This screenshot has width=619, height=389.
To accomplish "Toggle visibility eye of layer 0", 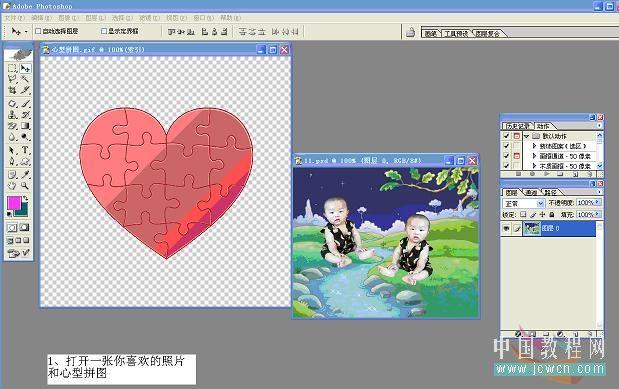I will tap(506, 229).
